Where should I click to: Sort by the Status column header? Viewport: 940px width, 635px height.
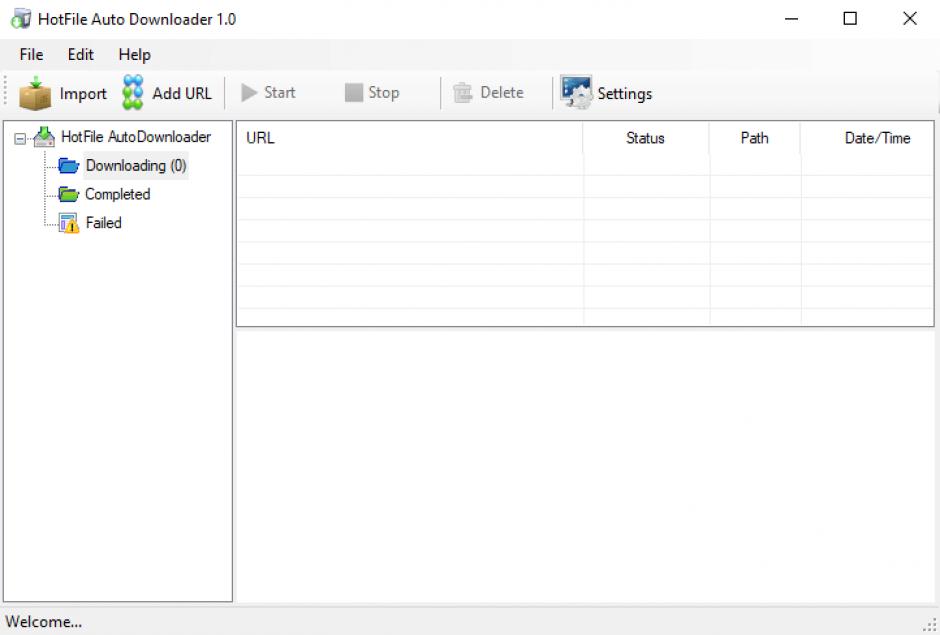(646, 138)
